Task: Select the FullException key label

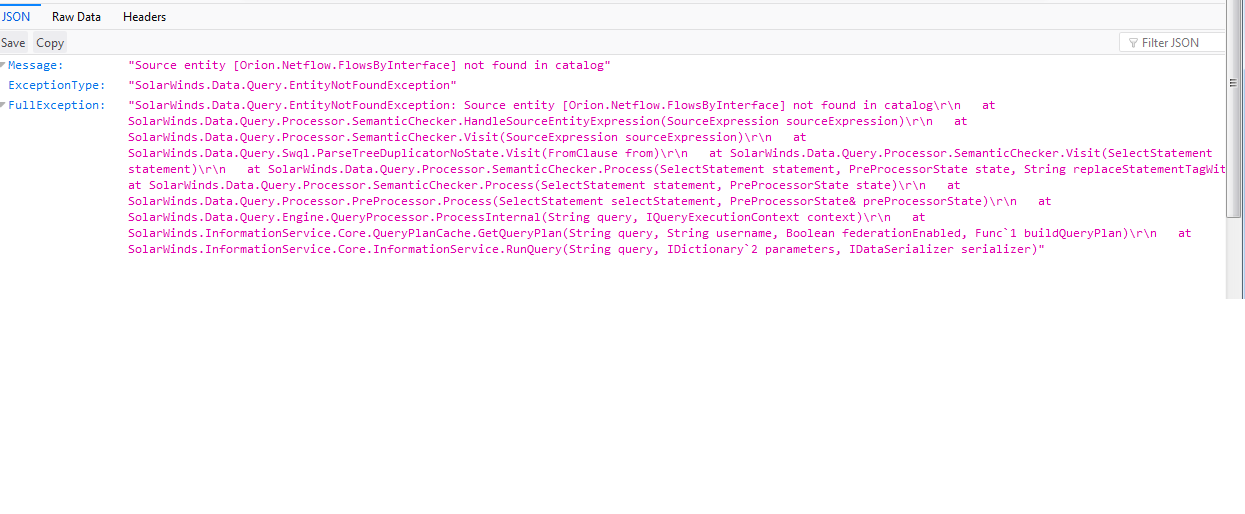Action: 57,105
